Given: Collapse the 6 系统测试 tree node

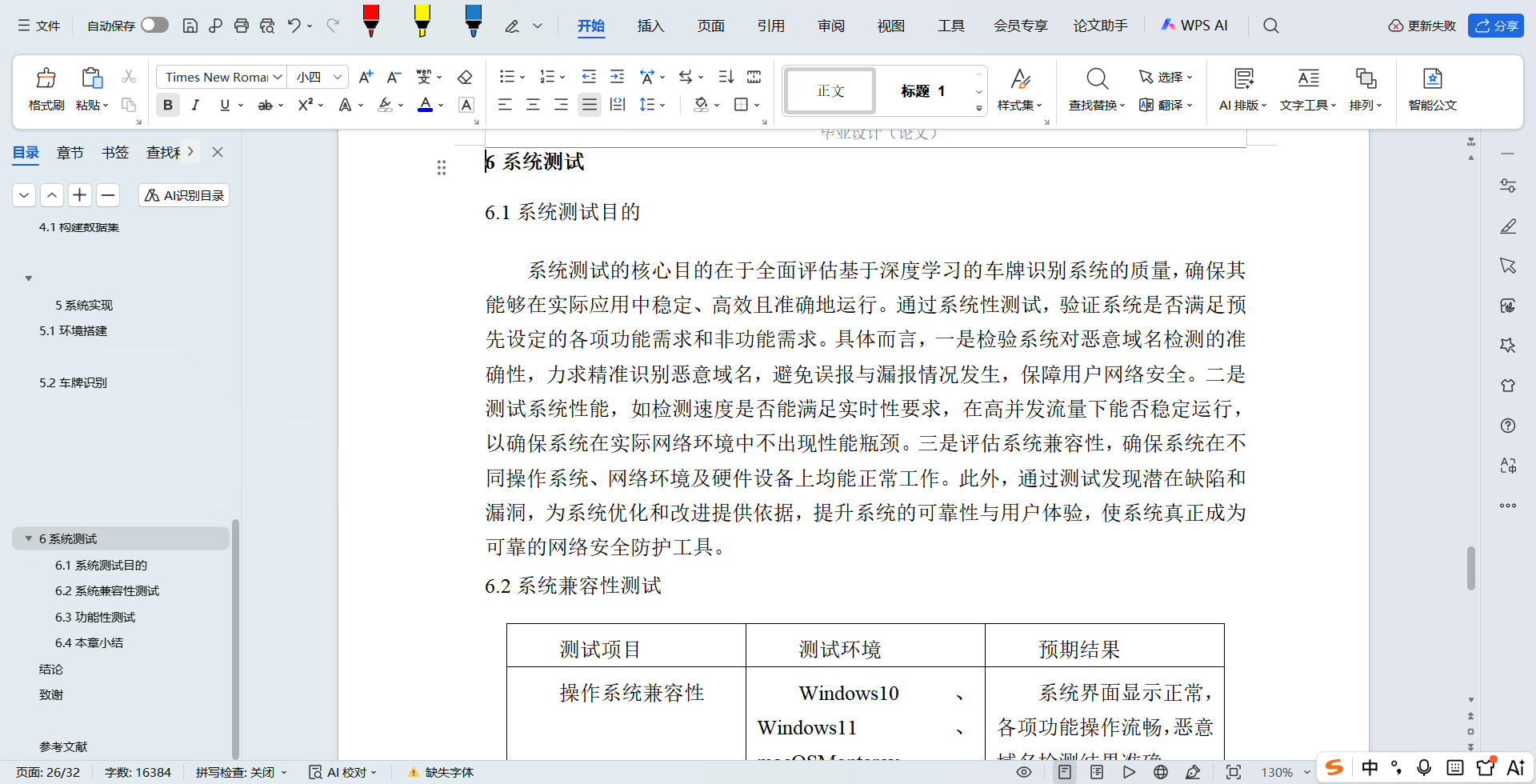Looking at the screenshot, I should (x=29, y=538).
